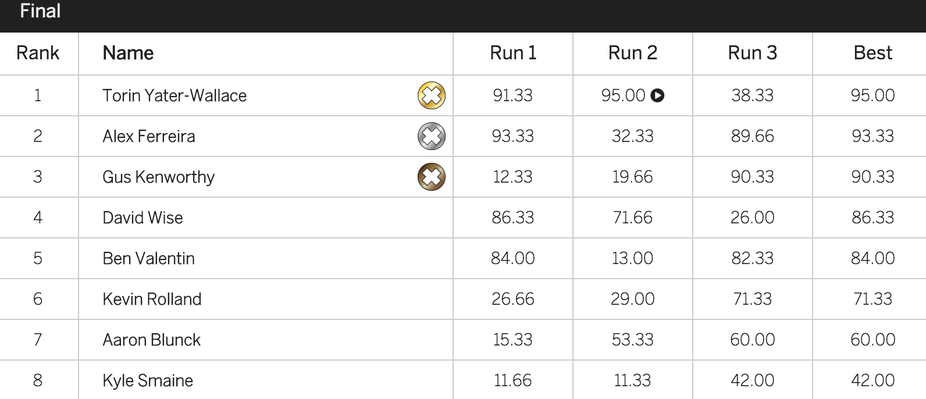Open Torin Yater-Wallace's athlete name

[175, 96]
